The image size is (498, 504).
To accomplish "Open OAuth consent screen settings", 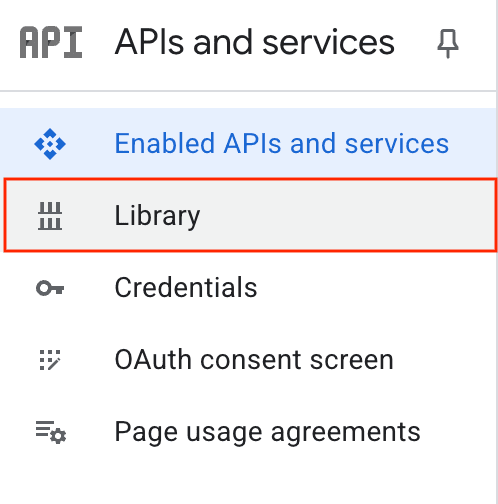I will click(x=254, y=360).
